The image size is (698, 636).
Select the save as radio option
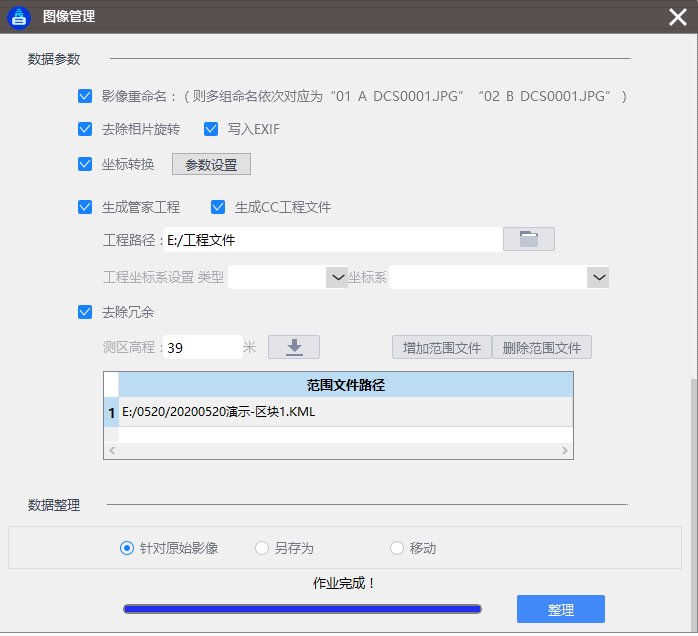pos(262,548)
